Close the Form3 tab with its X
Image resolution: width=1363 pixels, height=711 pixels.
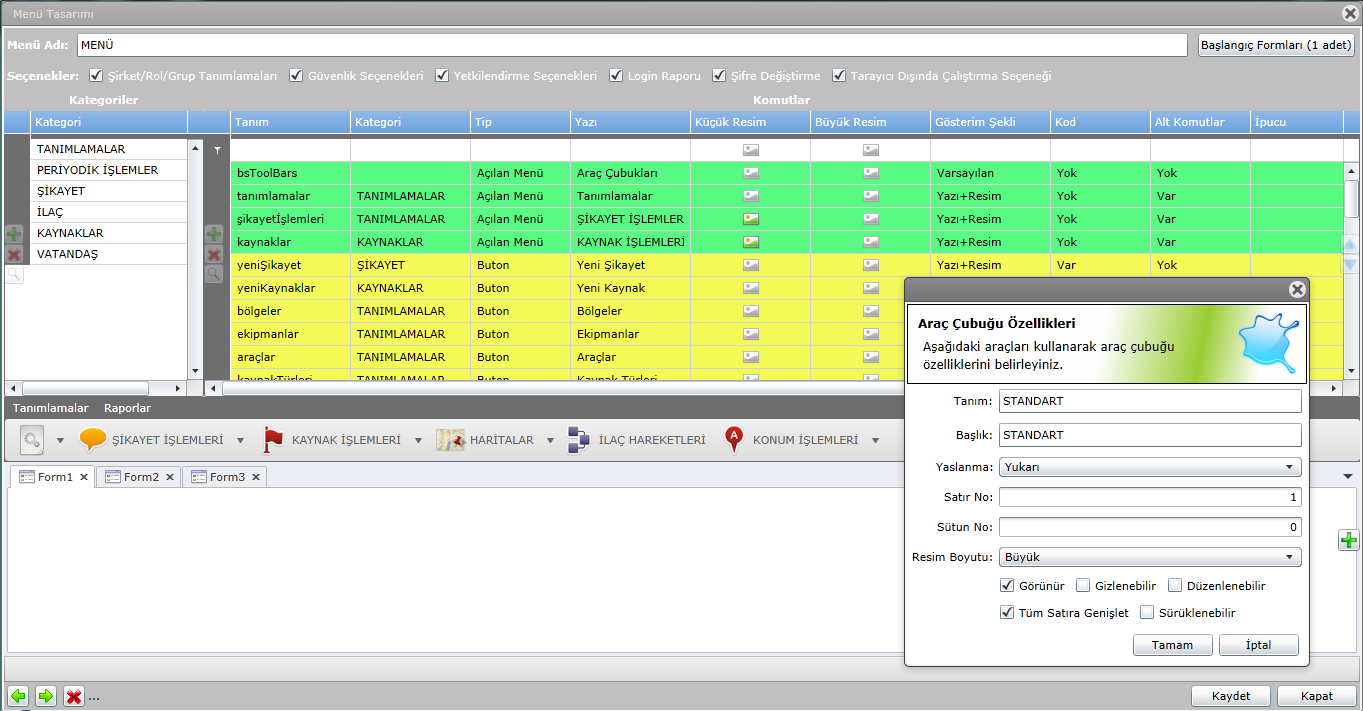point(256,477)
